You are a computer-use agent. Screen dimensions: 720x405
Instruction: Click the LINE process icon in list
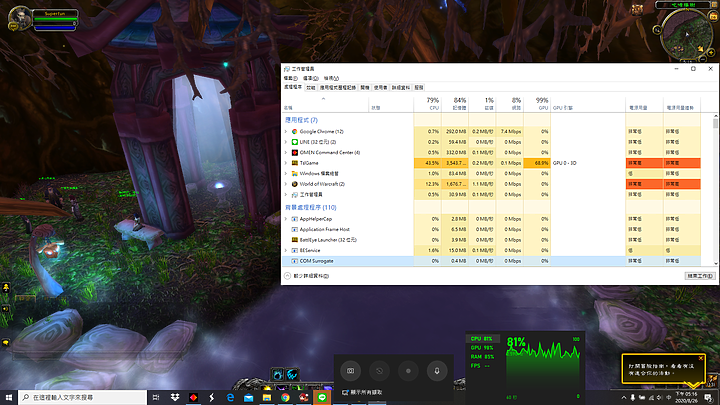294,142
